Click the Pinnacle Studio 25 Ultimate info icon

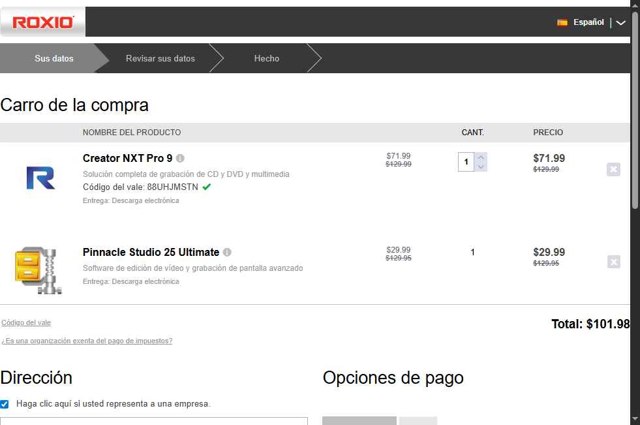pos(227,252)
